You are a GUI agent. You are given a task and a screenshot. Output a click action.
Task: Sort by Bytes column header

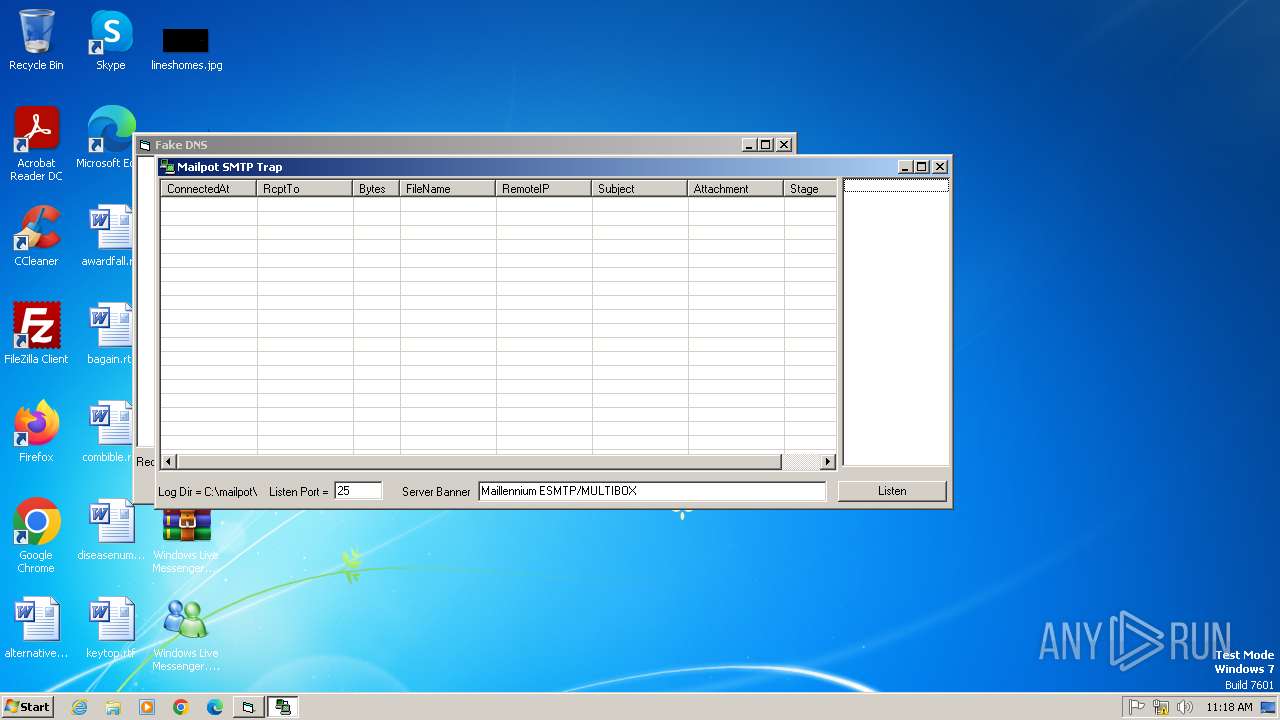376,188
